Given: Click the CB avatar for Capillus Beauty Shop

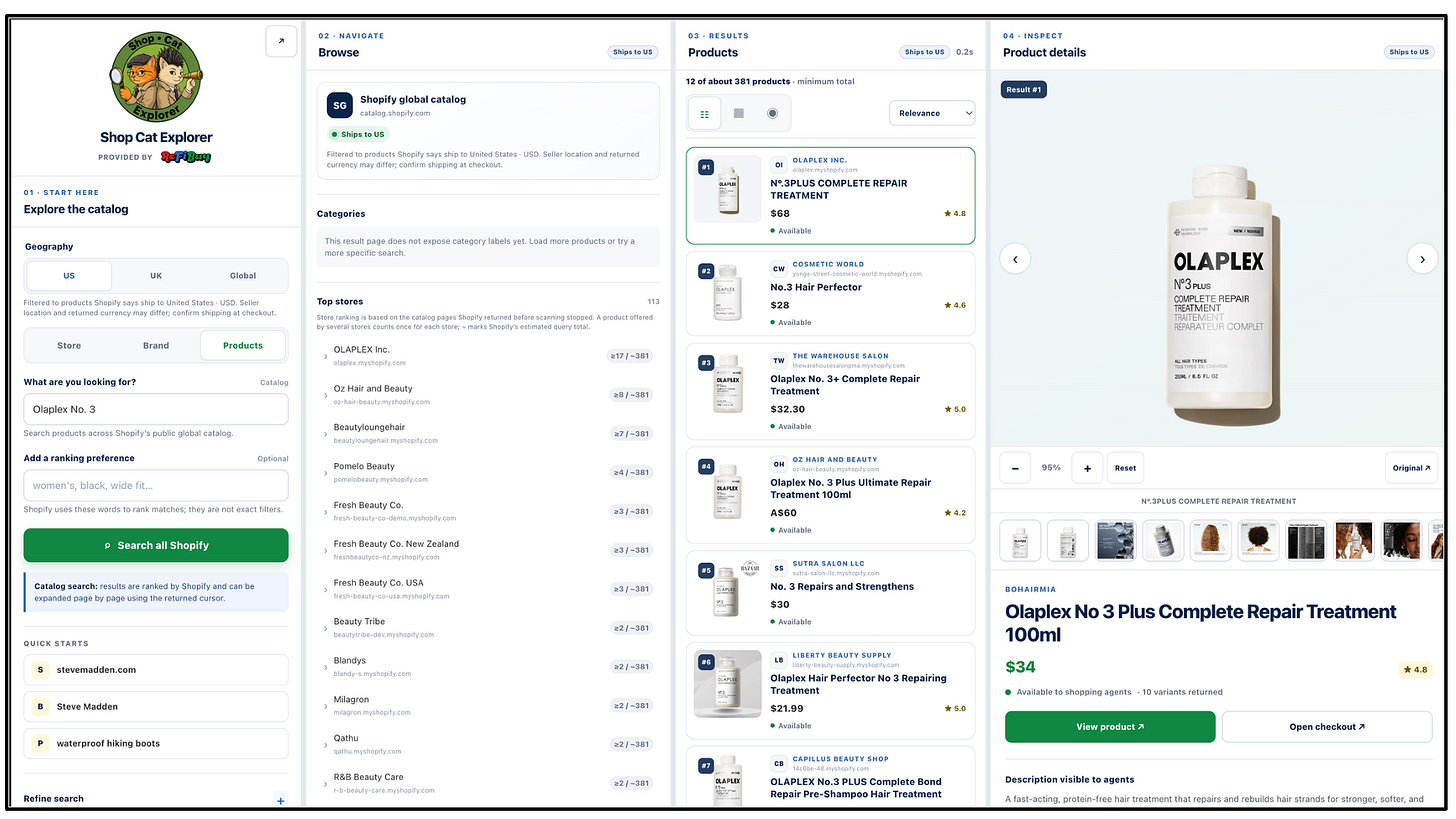Looking at the screenshot, I should [x=779, y=764].
